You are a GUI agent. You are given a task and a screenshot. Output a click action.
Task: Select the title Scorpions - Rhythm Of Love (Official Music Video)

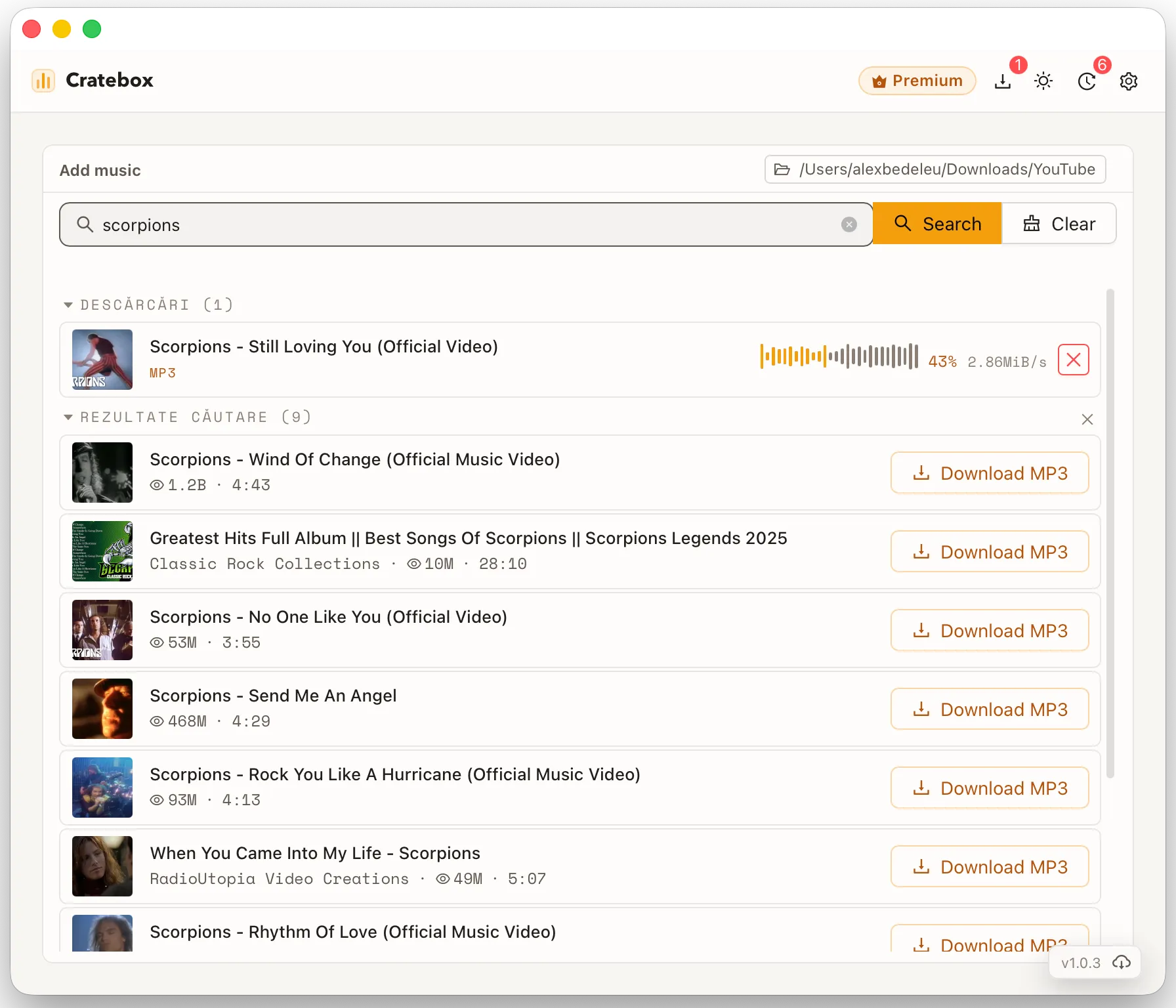(353, 932)
